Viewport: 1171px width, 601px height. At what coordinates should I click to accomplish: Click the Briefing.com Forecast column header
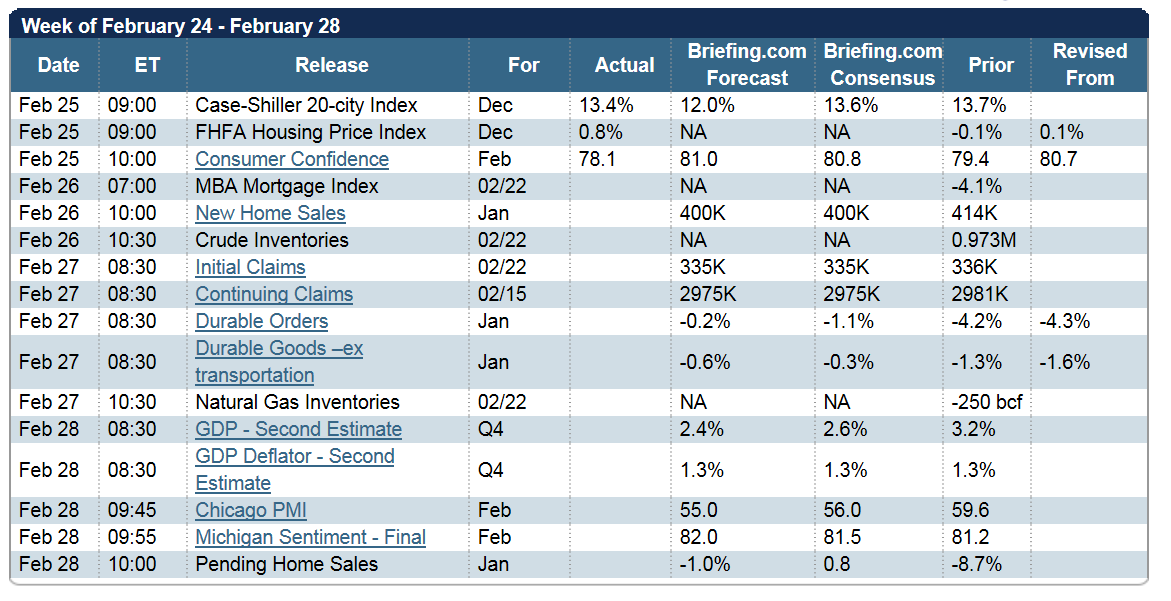tap(747, 65)
